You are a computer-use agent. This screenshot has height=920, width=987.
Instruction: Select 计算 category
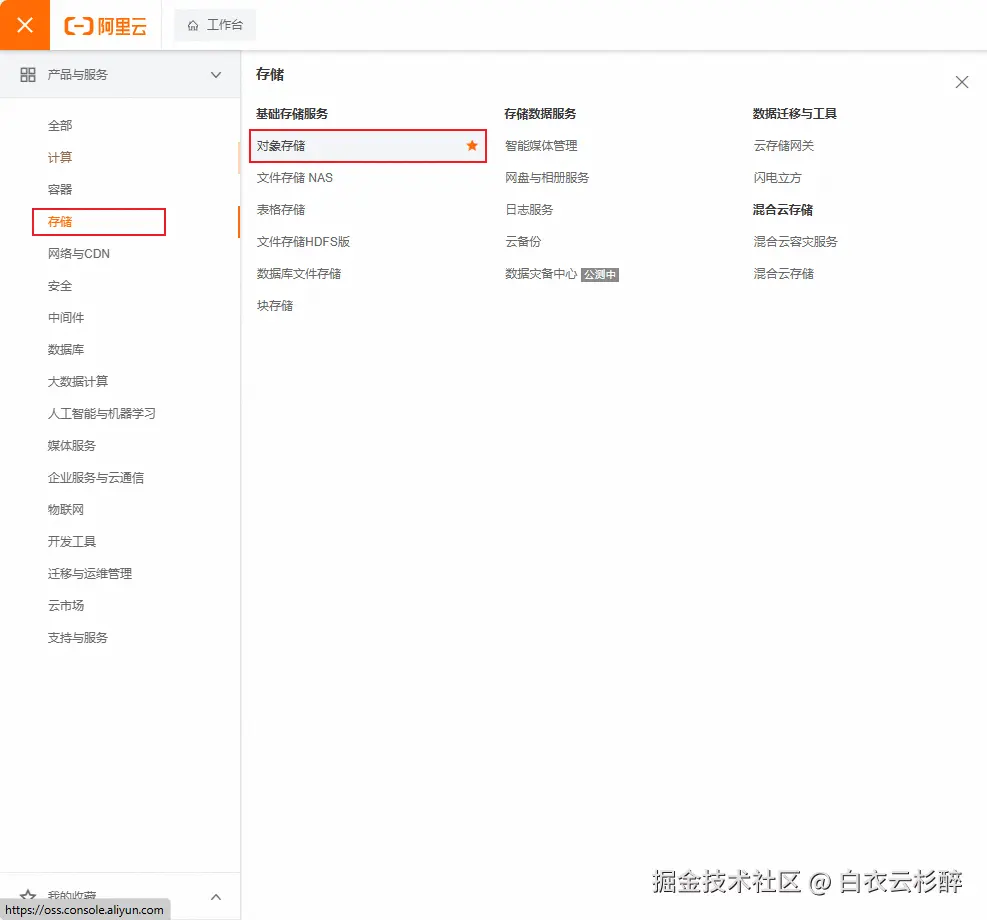60,157
